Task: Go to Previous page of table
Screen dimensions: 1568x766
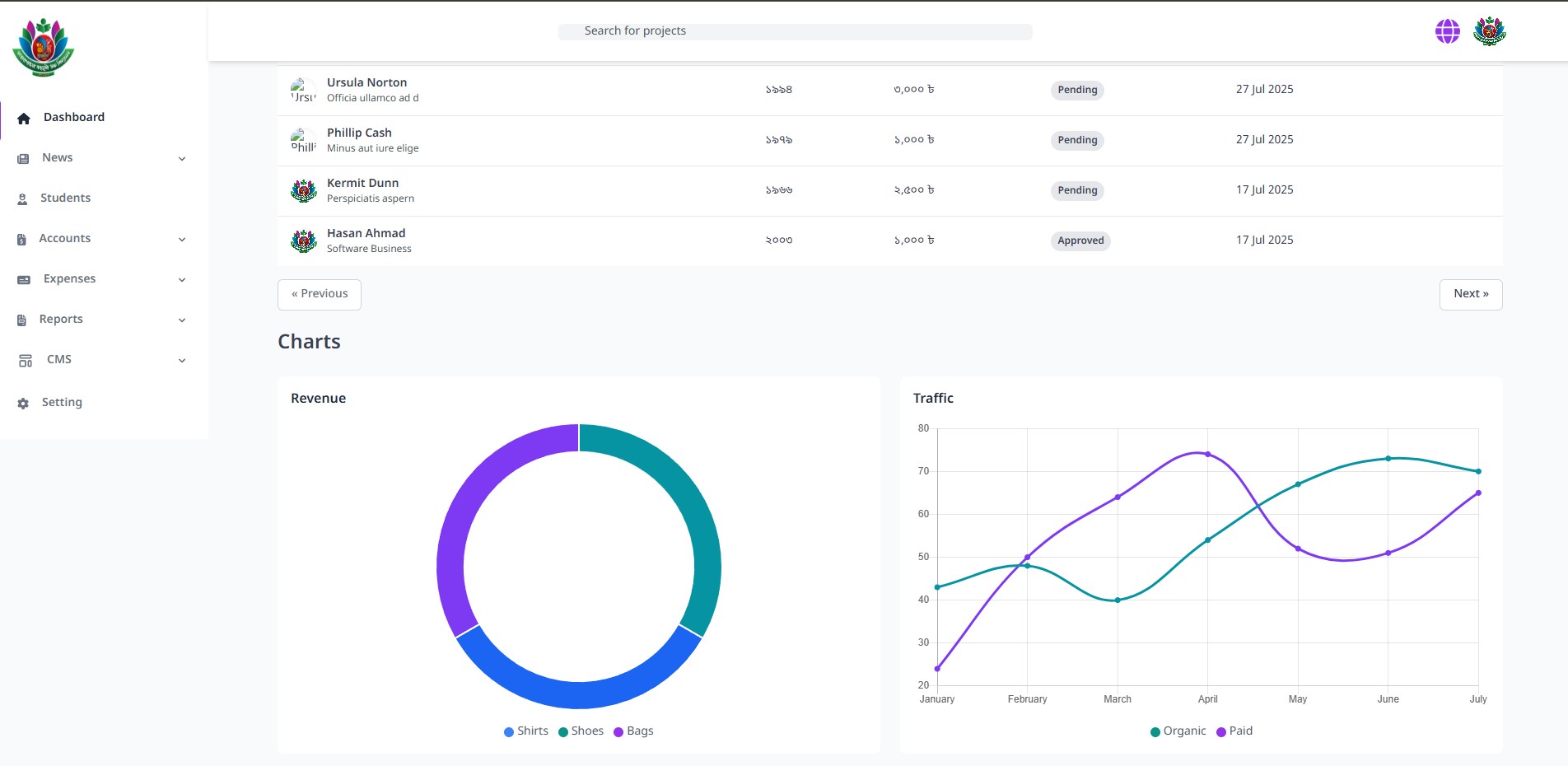Action: [320, 294]
